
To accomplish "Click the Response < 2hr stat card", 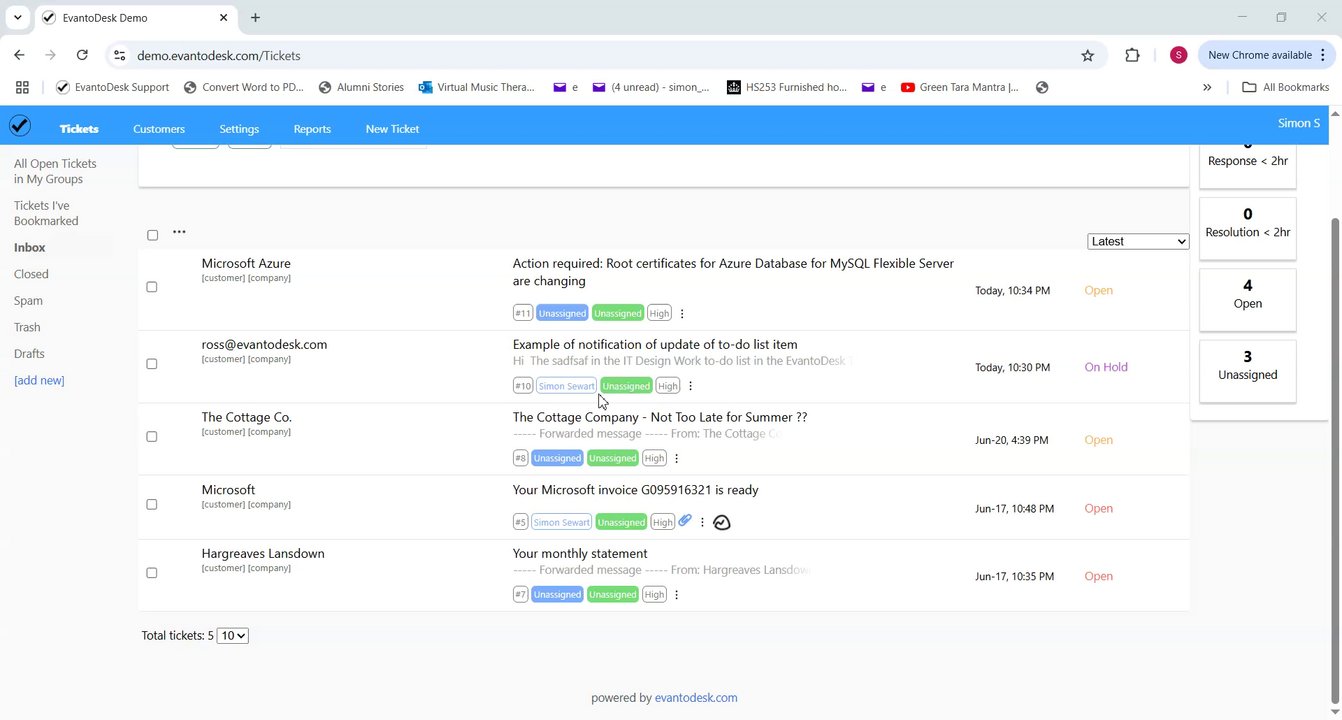I will coord(1247,165).
